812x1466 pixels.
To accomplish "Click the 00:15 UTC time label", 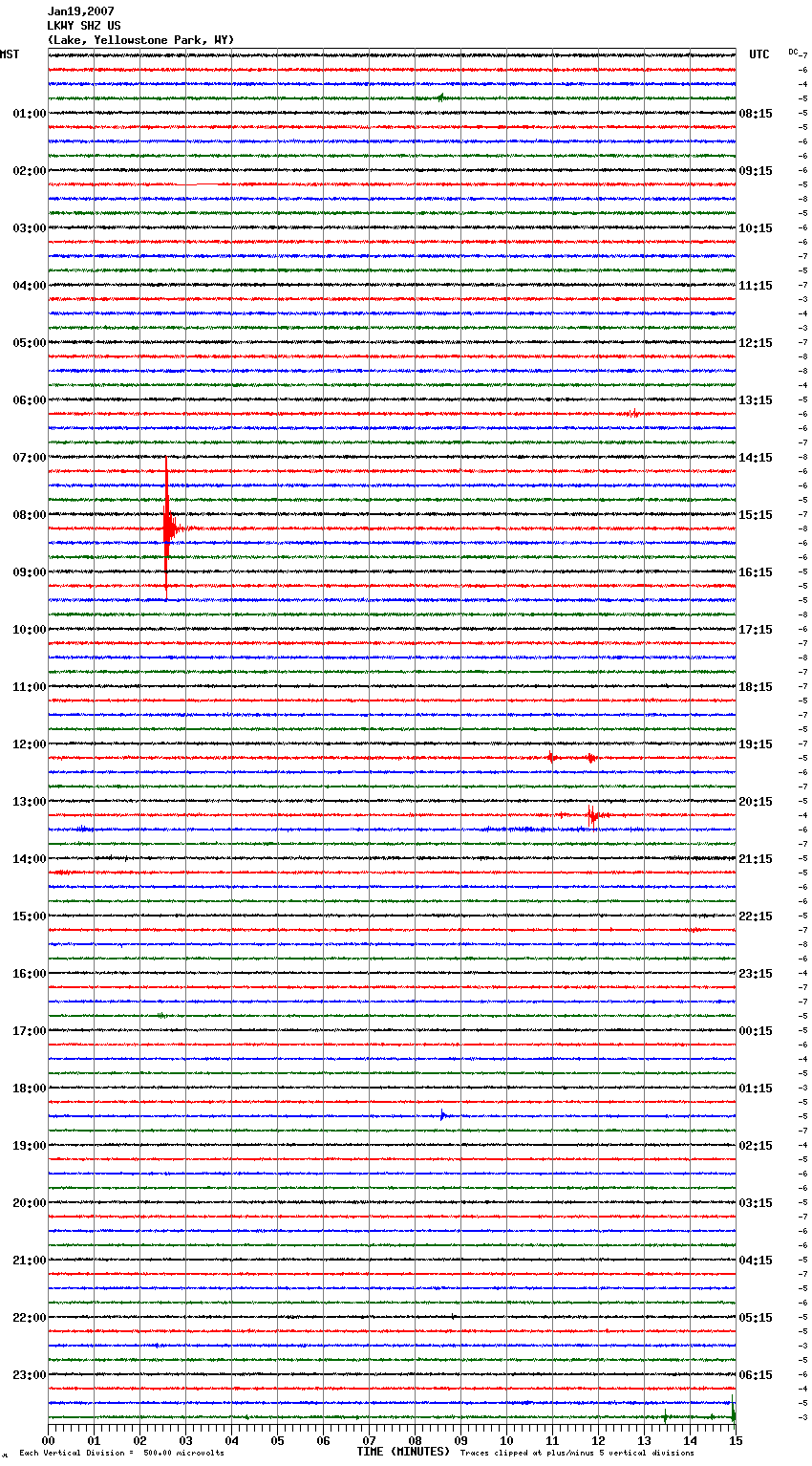I will [756, 1031].
